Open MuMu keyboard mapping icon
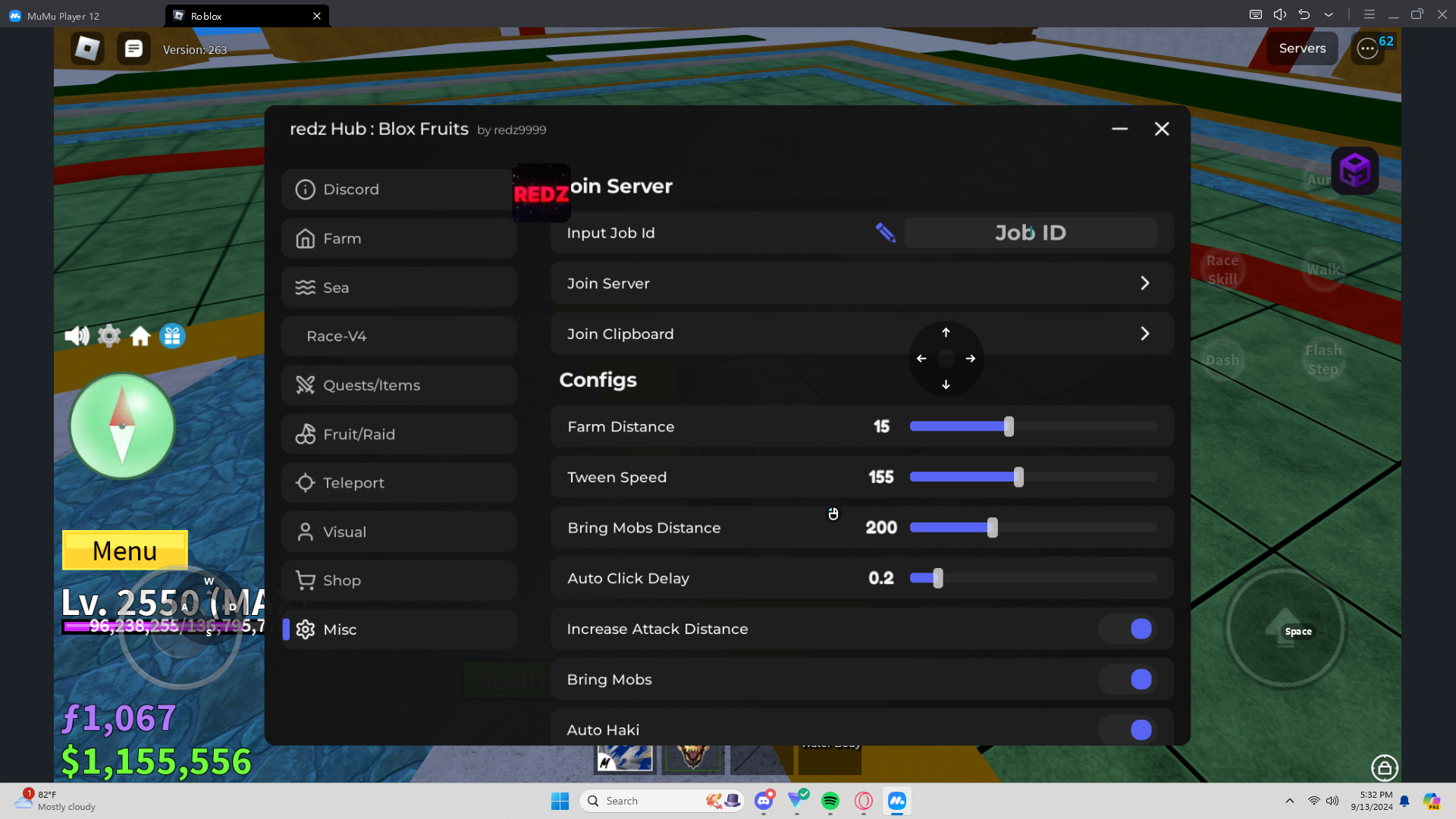1456x819 pixels. point(1256,14)
